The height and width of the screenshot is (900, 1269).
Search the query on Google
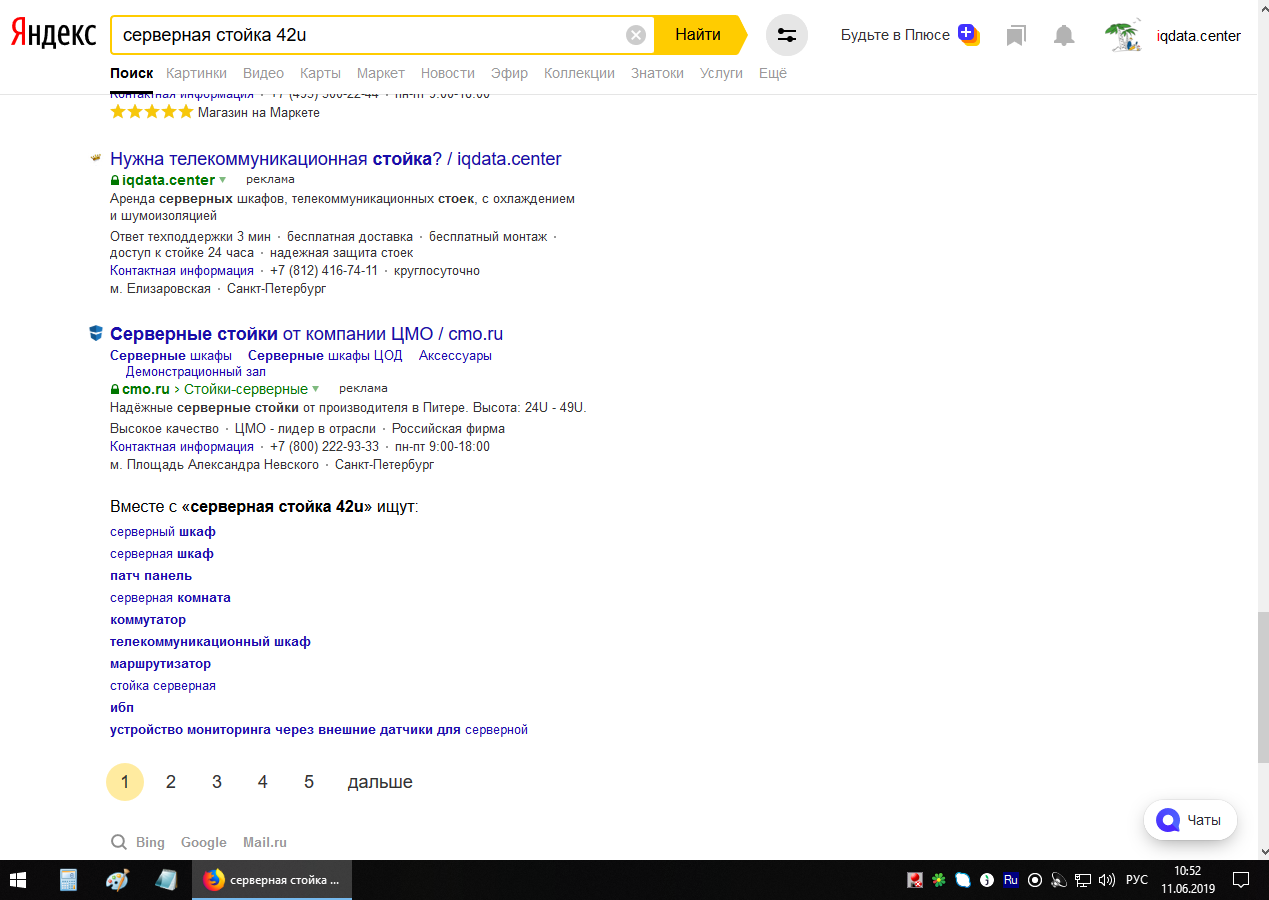pos(204,843)
